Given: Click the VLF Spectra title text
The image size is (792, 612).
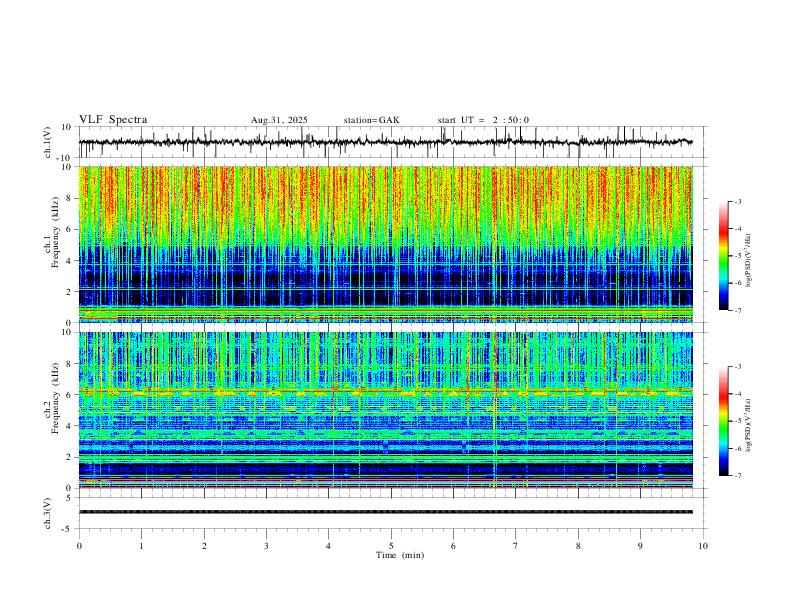Looking at the screenshot, I should tap(113, 120).
